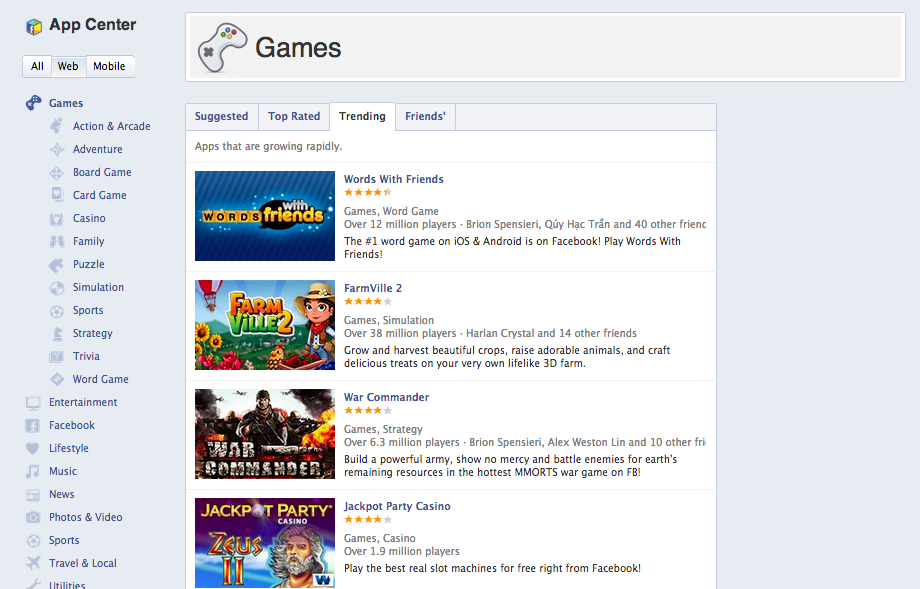Select the Music note icon

pyautogui.click(x=33, y=471)
